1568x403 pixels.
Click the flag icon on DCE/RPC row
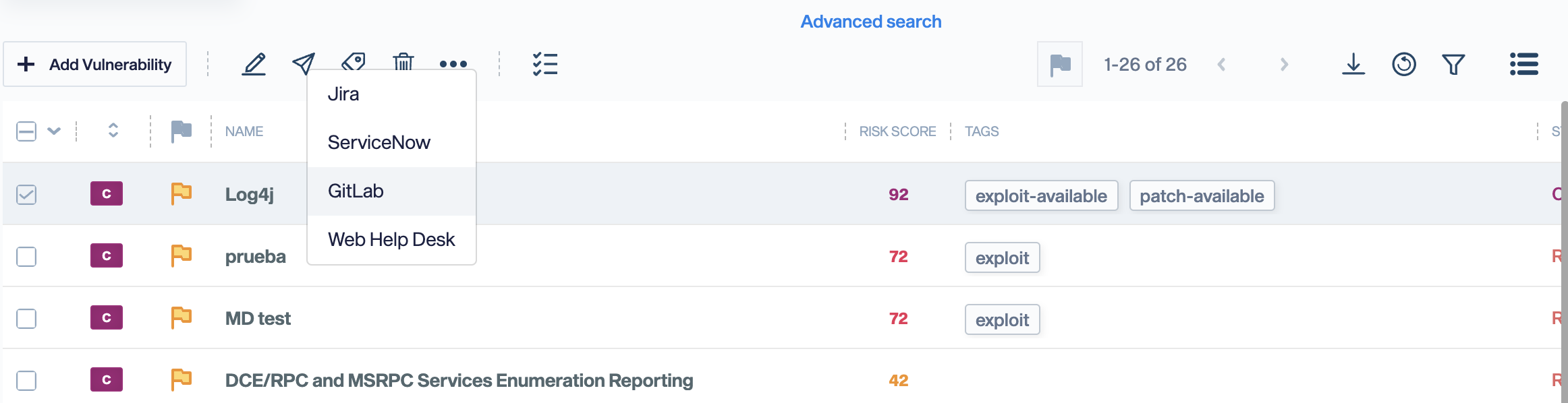click(x=181, y=380)
